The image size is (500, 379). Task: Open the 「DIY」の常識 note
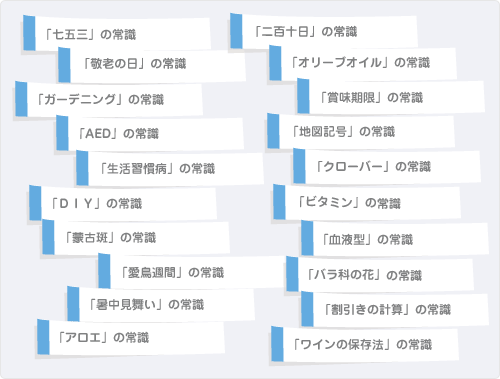pos(123,203)
